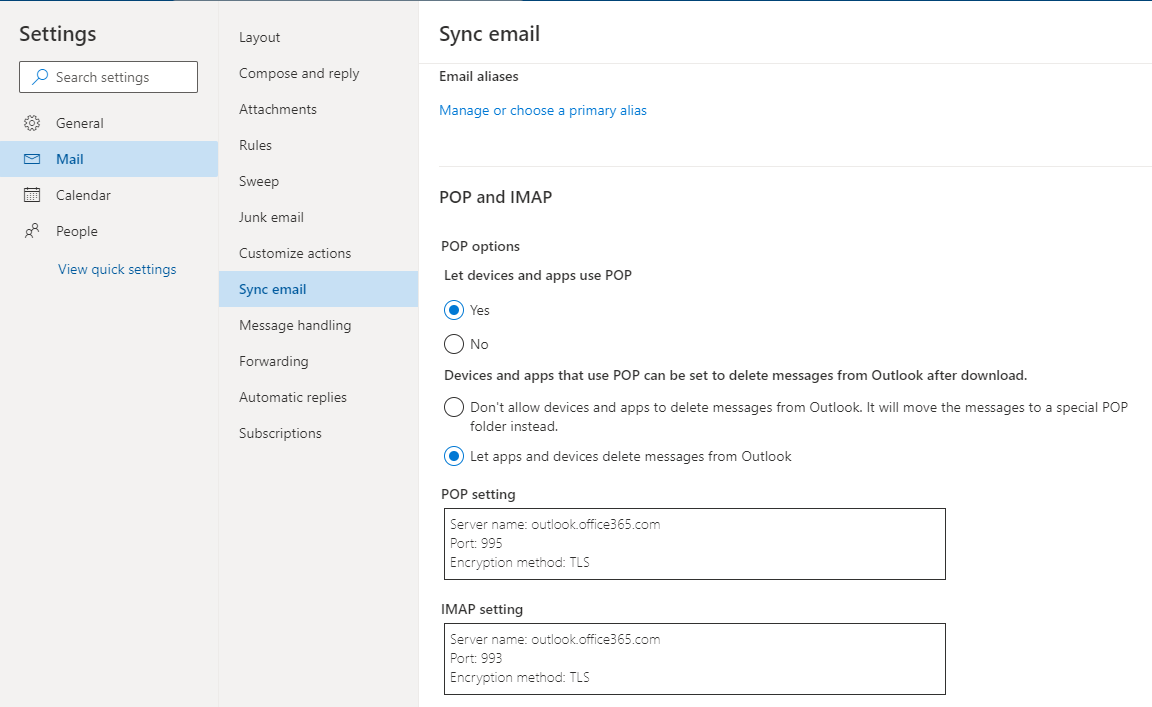Open the Rules settings page
This screenshot has width=1152, height=707.
tap(255, 145)
